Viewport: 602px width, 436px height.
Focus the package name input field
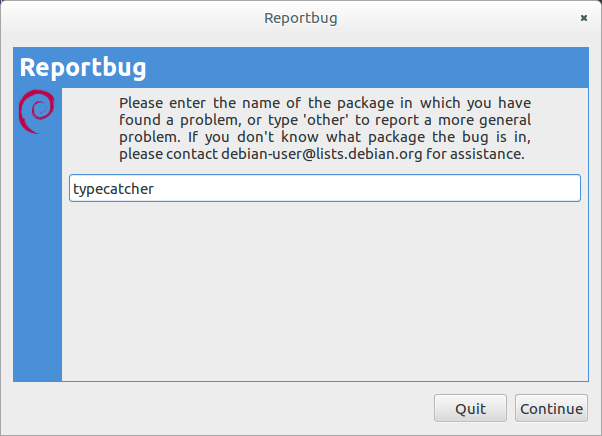tap(324, 188)
